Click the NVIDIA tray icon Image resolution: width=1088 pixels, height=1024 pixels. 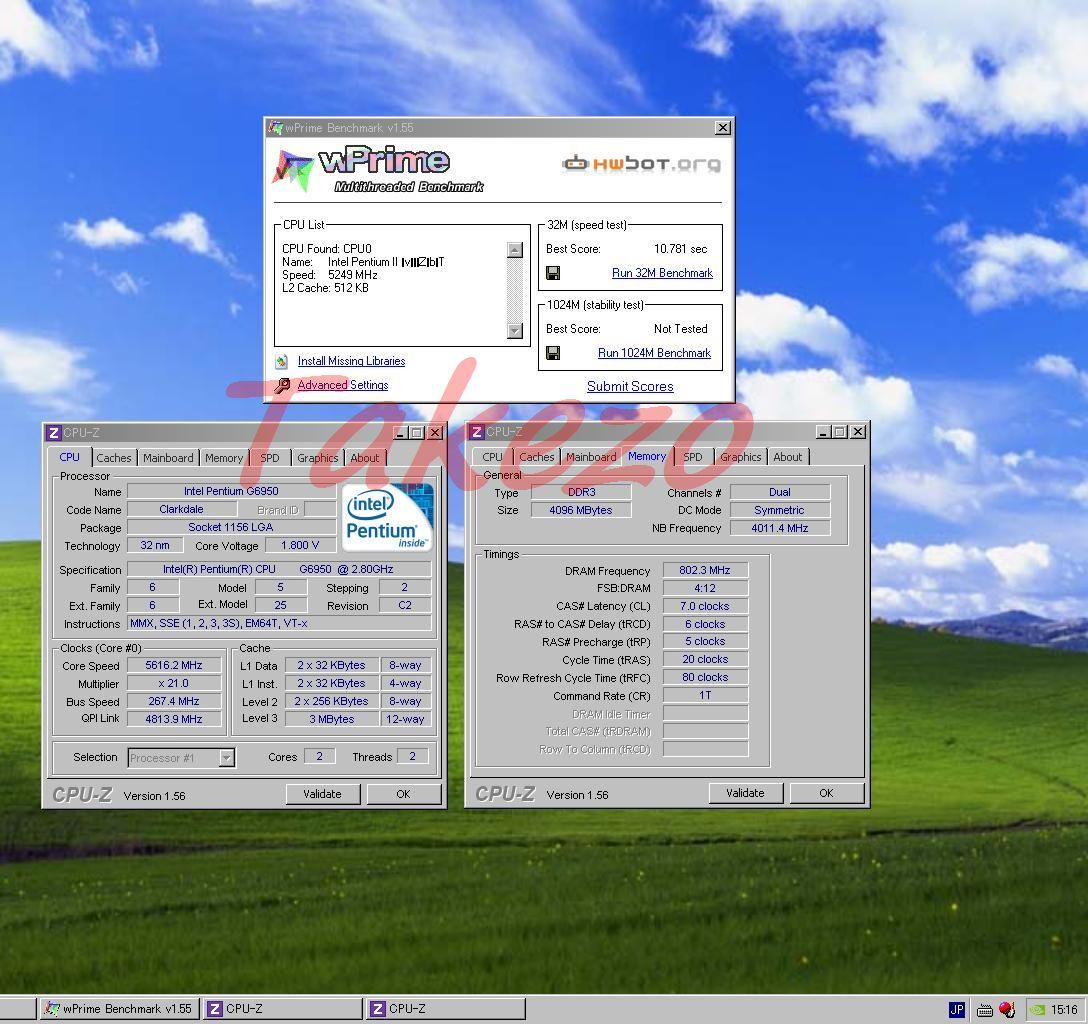tap(1037, 1009)
